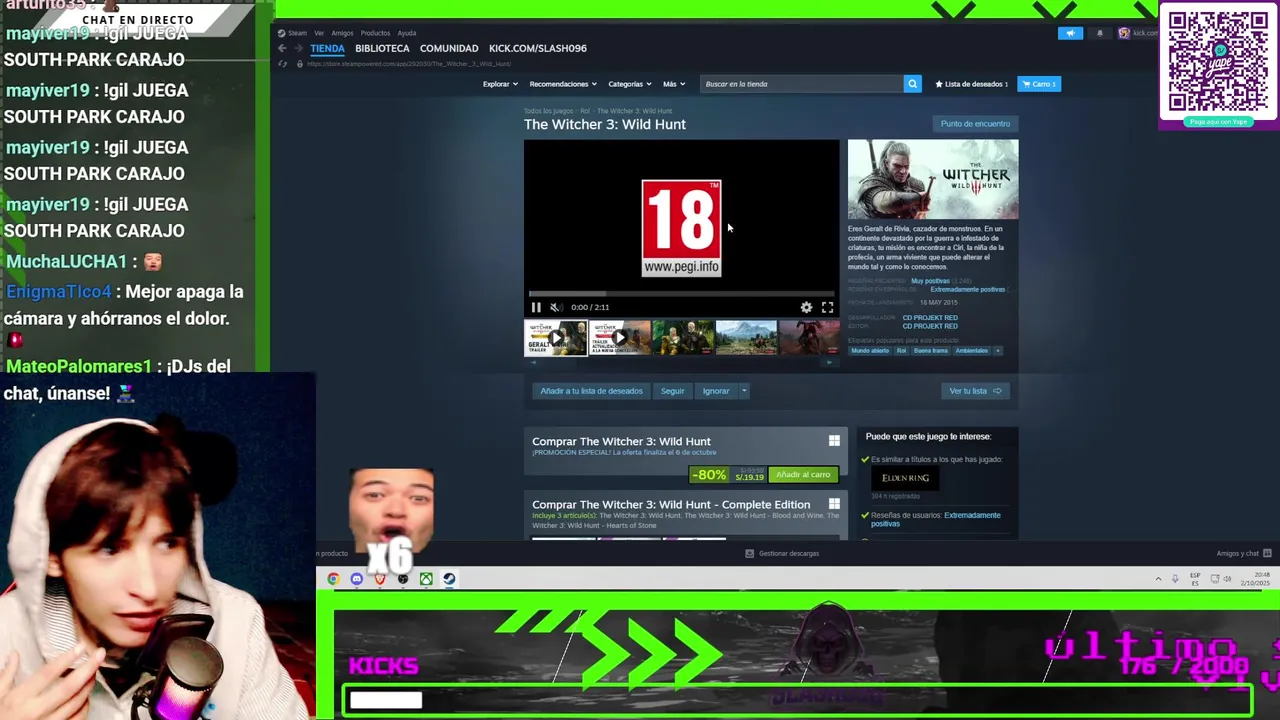Click Ver tu lista button
The height and width of the screenshot is (720, 1280).
pos(975,391)
